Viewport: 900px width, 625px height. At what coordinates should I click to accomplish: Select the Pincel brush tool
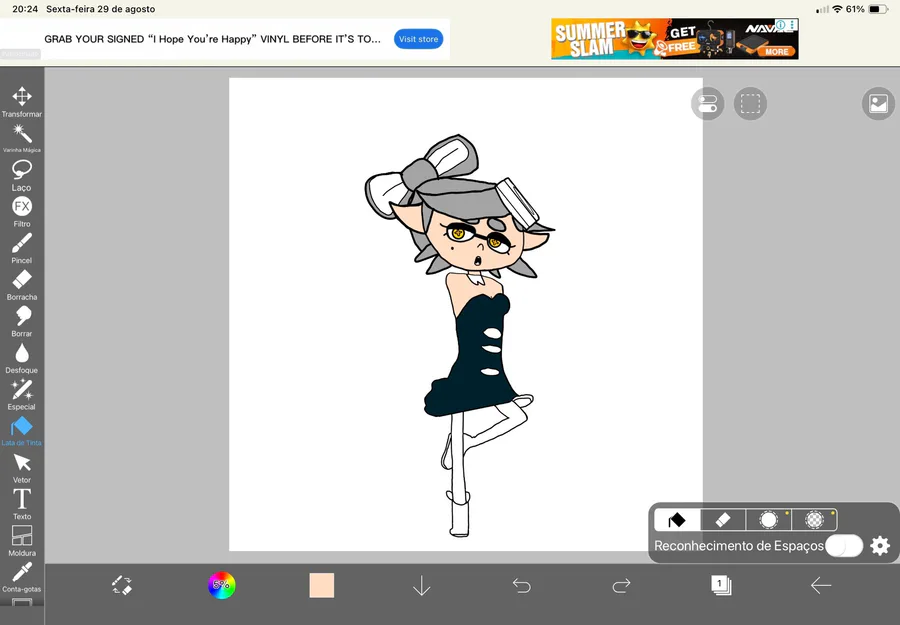pos(22,249)
